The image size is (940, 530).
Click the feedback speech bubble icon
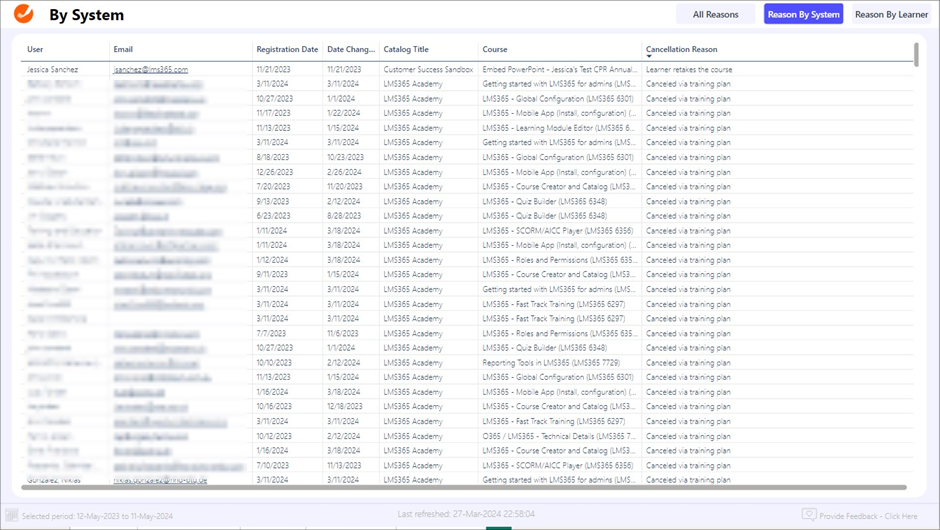(808, 515)
